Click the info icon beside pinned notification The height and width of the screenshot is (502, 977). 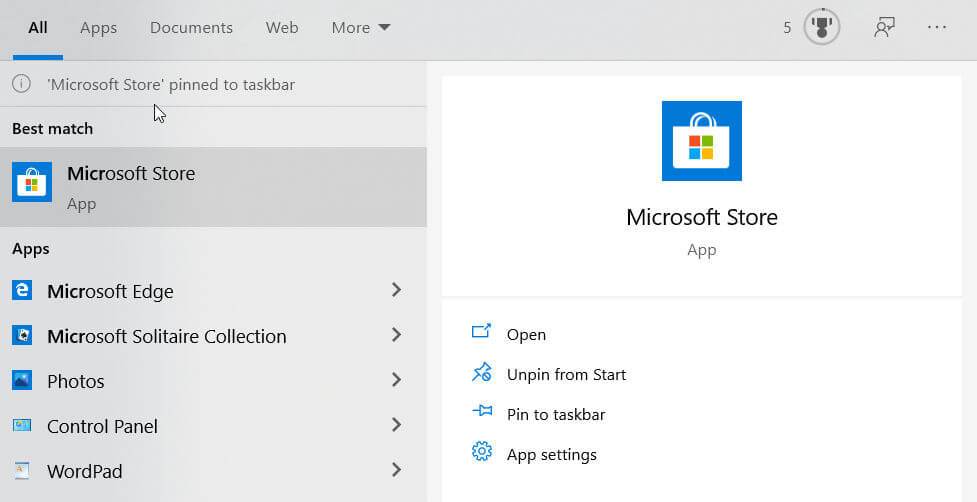pyautogui.click(x=21, y=83)
